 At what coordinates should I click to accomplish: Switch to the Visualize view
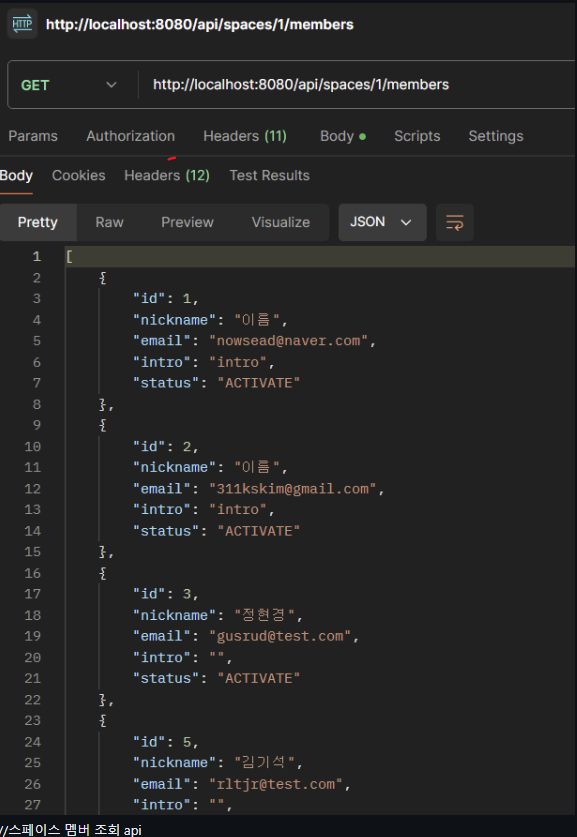pyautogui.click(x=281, y=222)
